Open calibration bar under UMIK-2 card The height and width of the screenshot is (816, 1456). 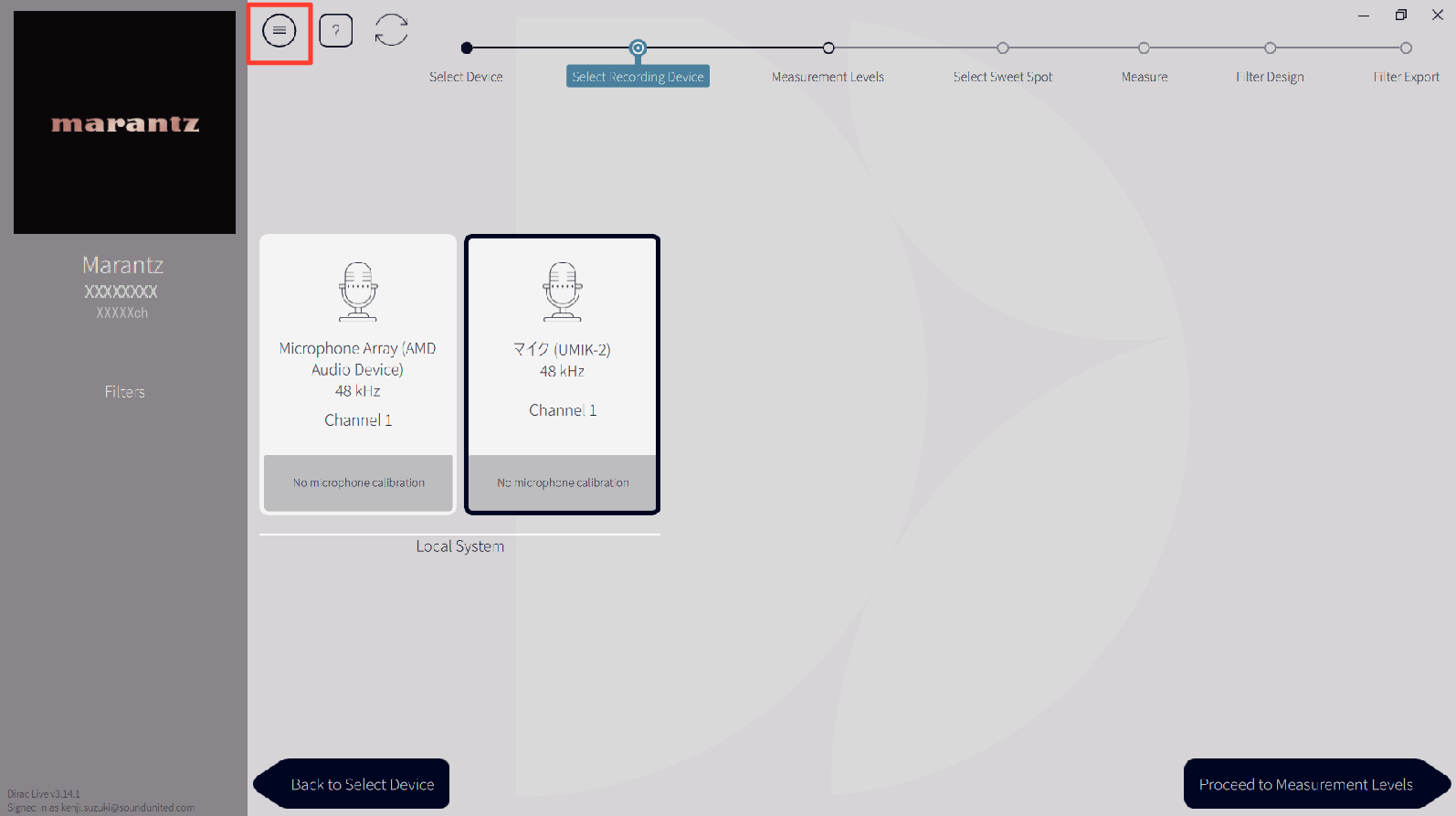tap(563, 482)
